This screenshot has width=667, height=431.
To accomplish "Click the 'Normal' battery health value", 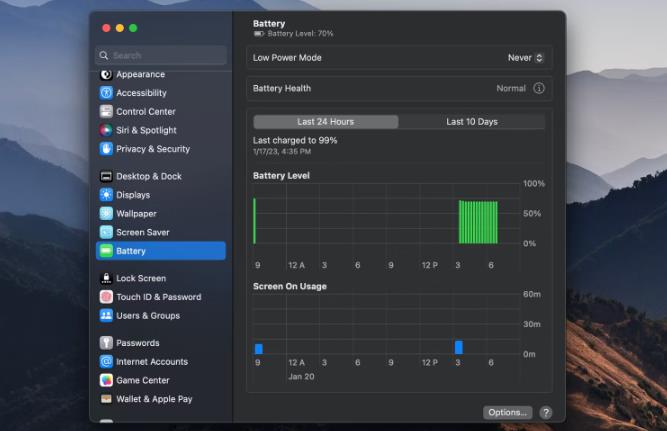I will coord(511,88).
